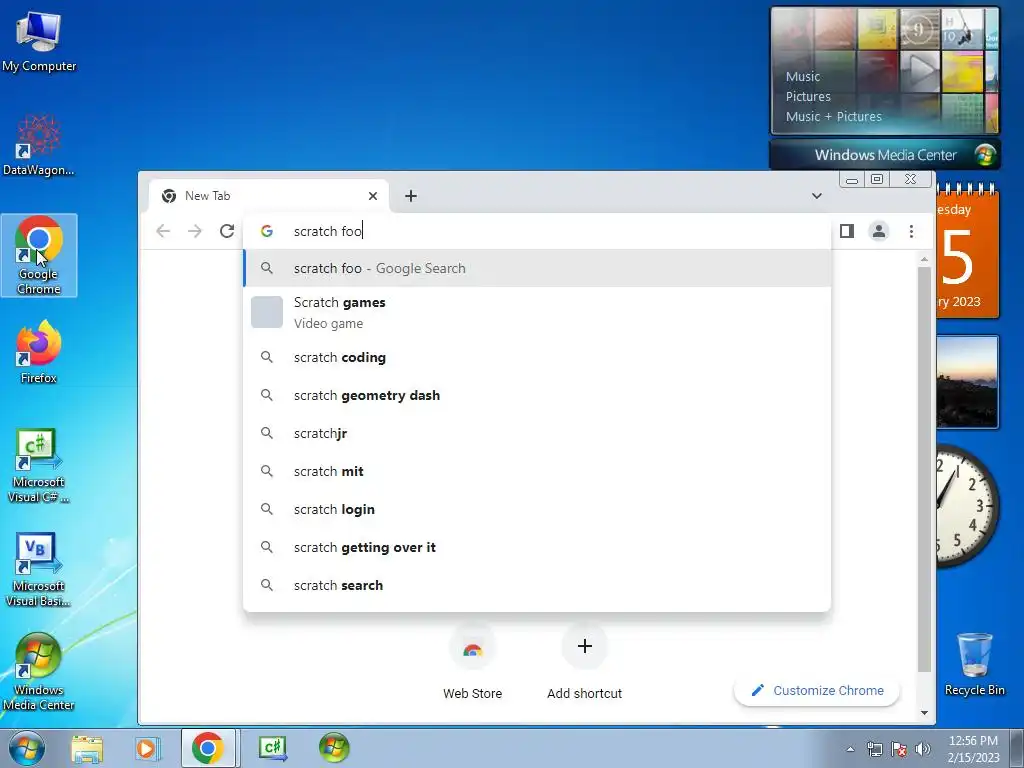1024x768 pixels.
Task: Select the Microsoft Visual C# desktop shortcut
Action: [39, 465]
